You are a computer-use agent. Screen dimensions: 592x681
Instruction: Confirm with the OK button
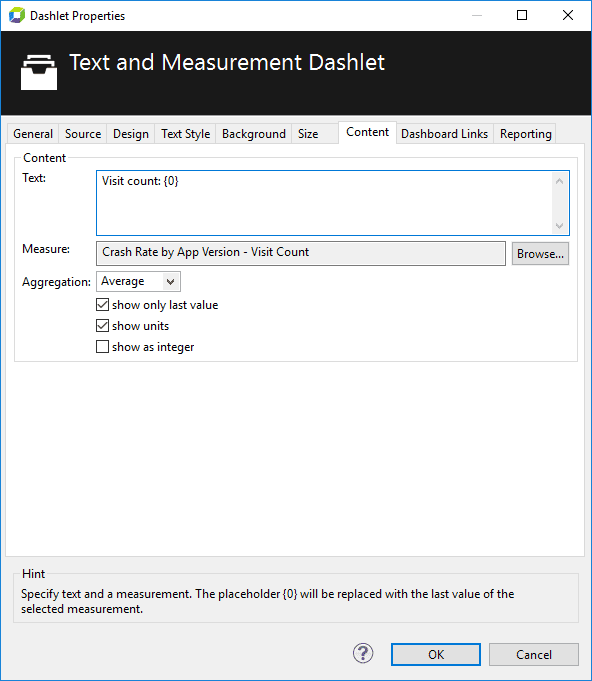coord(436,655)
